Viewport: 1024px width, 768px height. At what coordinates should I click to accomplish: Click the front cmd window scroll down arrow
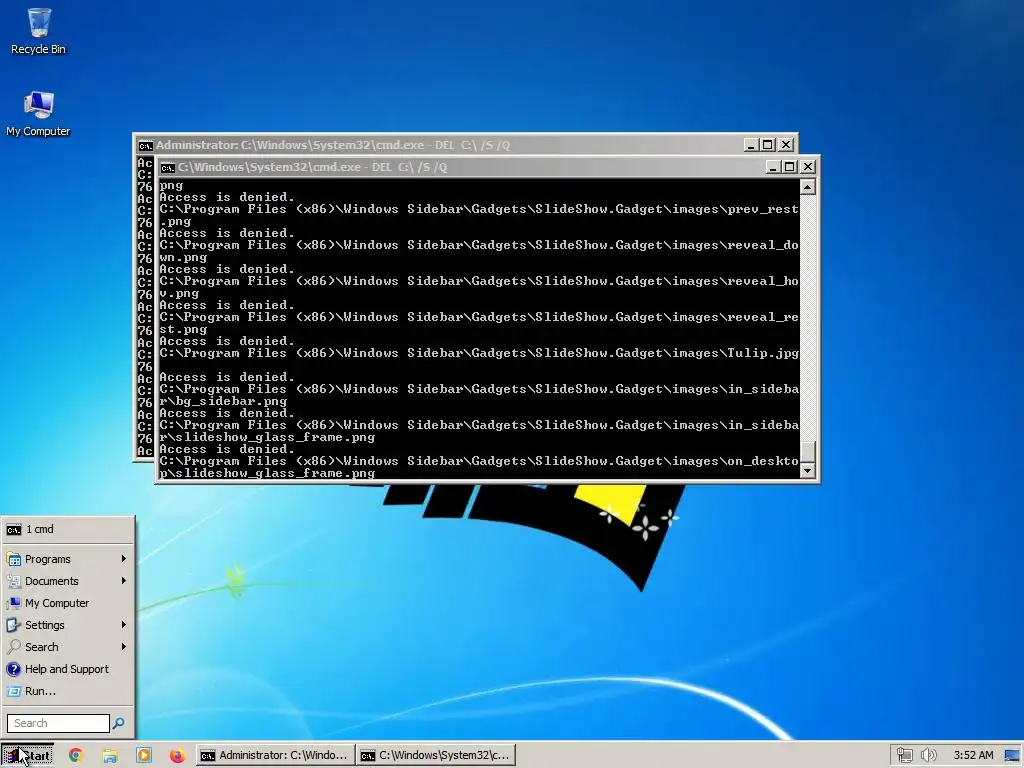tap(808, 471)
